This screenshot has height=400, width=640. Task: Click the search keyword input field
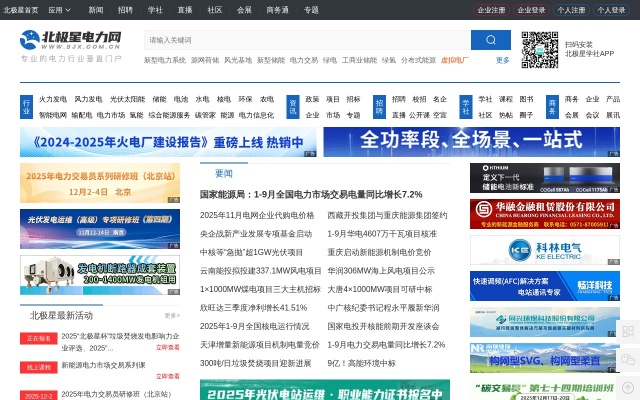click(x=305, y=40)
